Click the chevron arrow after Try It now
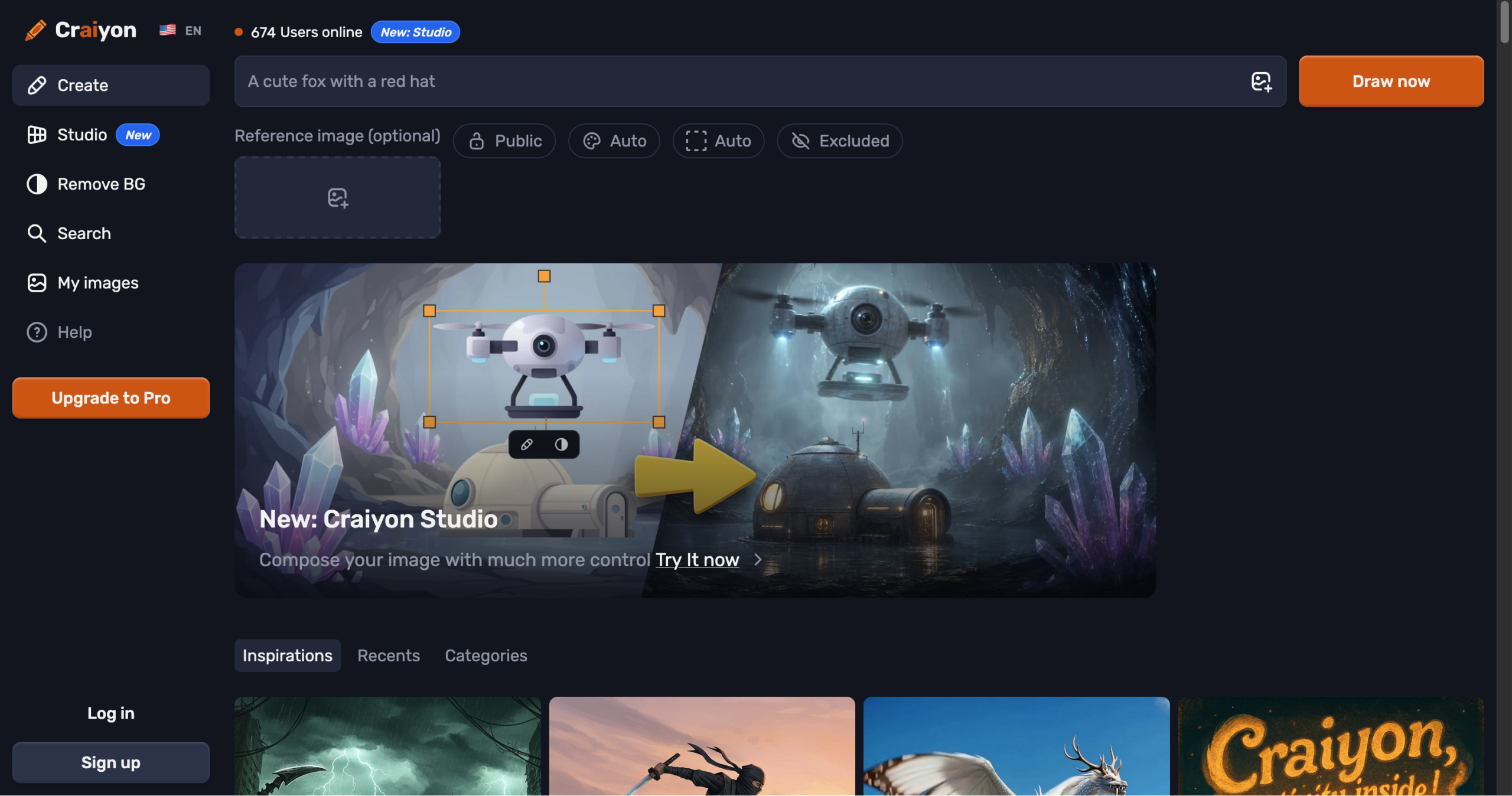 (758, 559)
